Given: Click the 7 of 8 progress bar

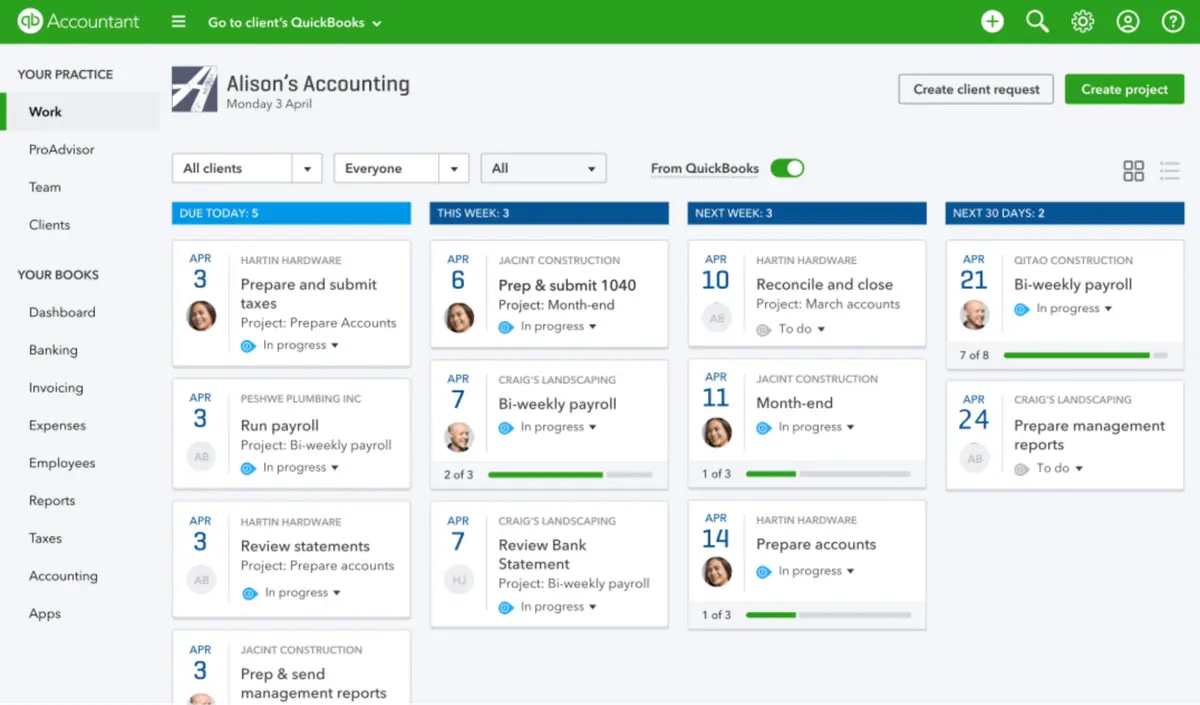Looking at the screenshot, I should tap(1085, 355).
